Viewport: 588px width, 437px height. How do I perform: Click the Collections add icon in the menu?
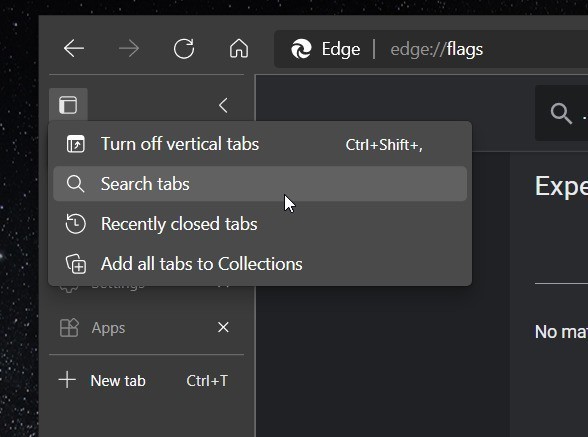coord(76,264)
